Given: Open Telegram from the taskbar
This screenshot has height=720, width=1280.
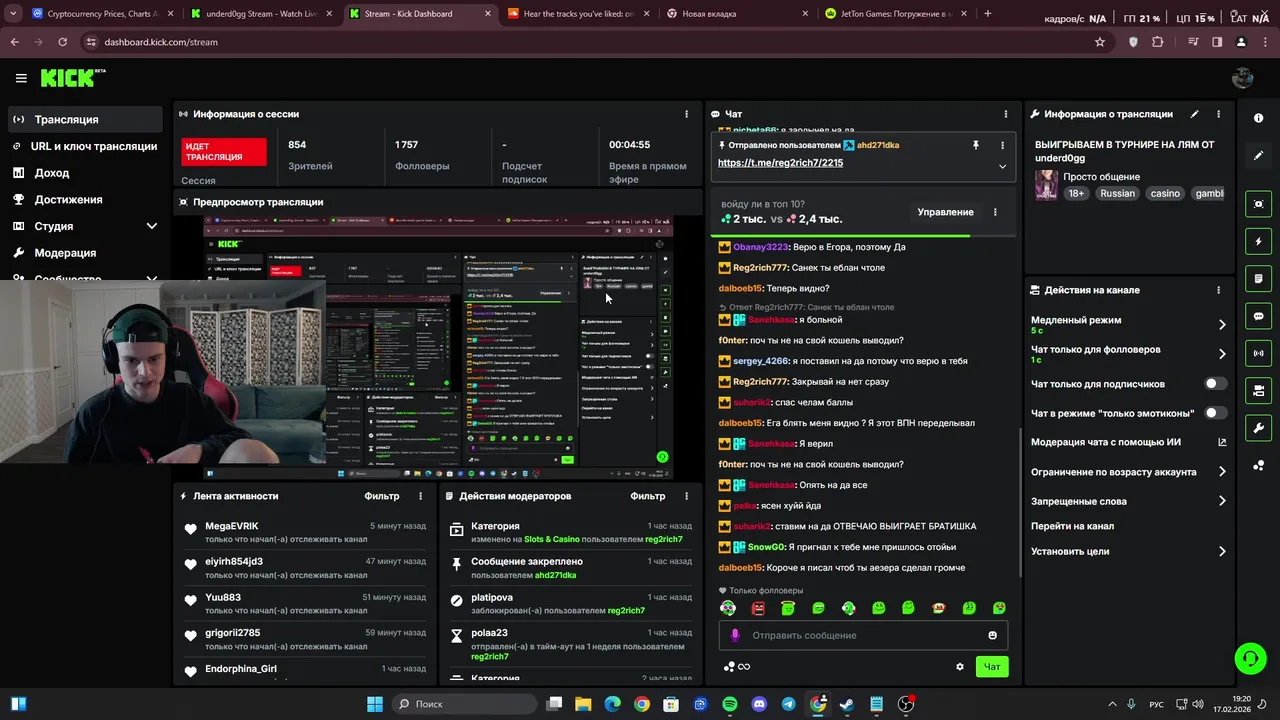Looking at the screenshot, I should point(788,704).
